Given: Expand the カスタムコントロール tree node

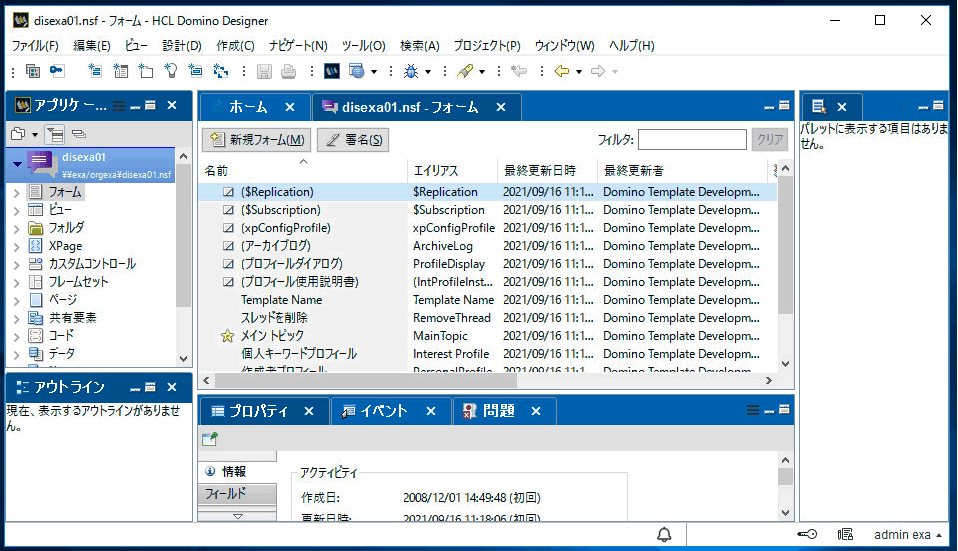Looking at the screenshot, I should pos(16,265).
